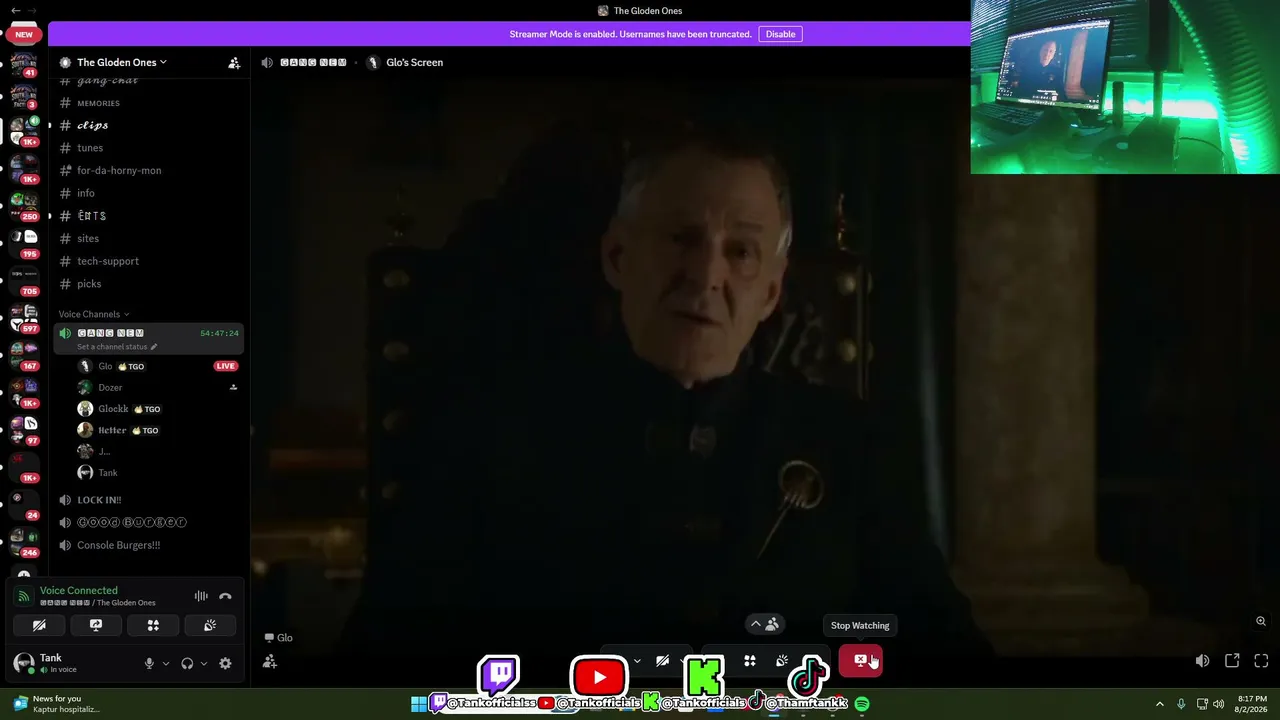Open activities launcher in the voice panel
1280x720 pixels.
(153, 625)
